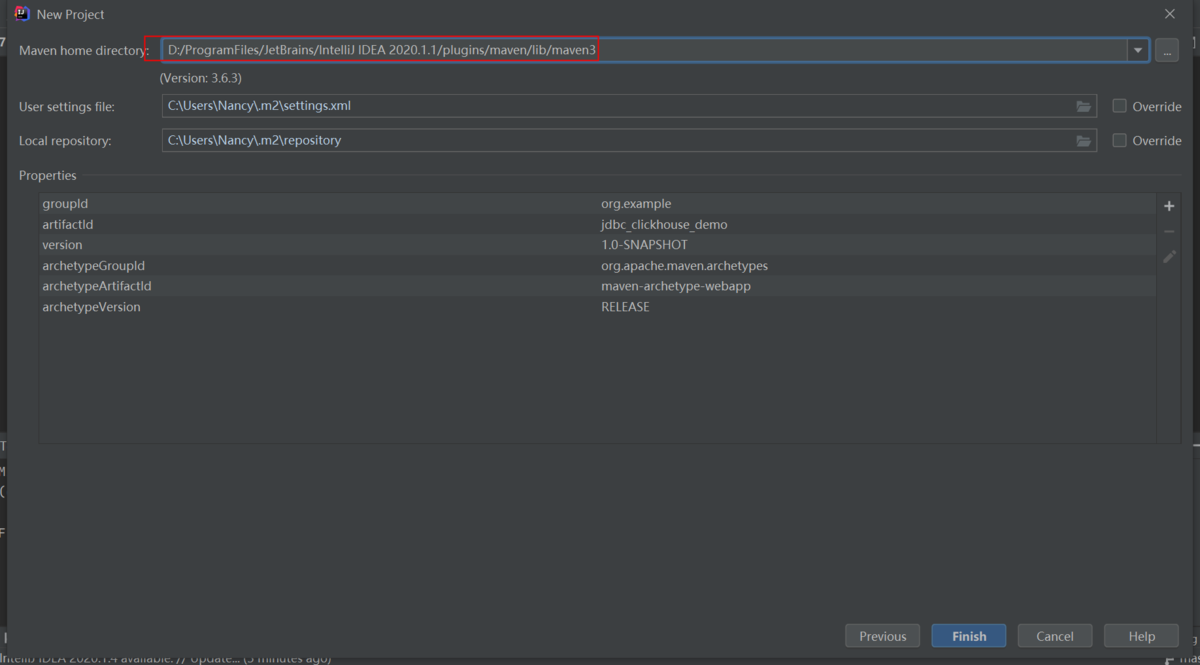The image size is (1200, 665).
Task: Close the New Project dialog
Action: pos(1170,14)
